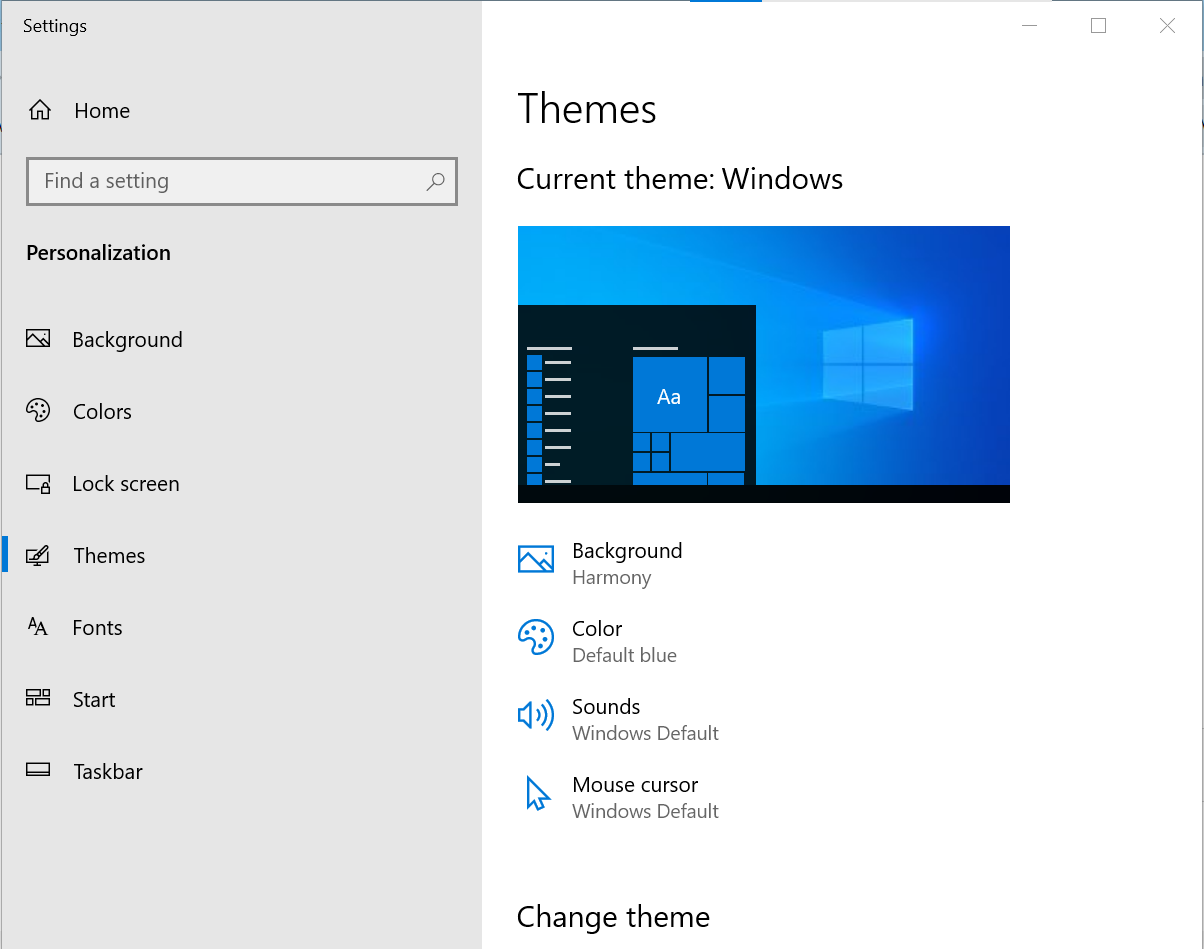Maximize the Settings window
1204x949 pixels.
(1098, 26)
